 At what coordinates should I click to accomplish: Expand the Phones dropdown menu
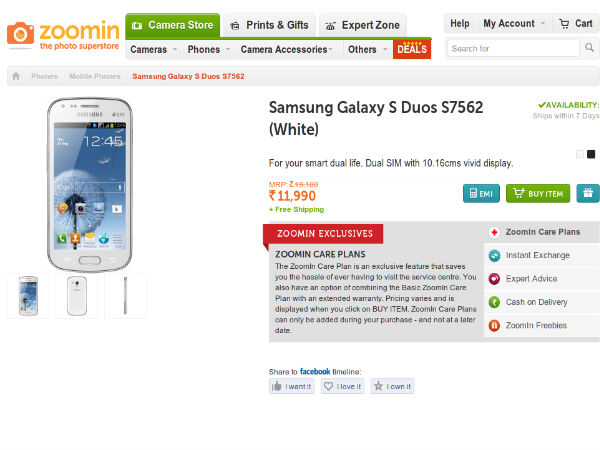point(208,49)
